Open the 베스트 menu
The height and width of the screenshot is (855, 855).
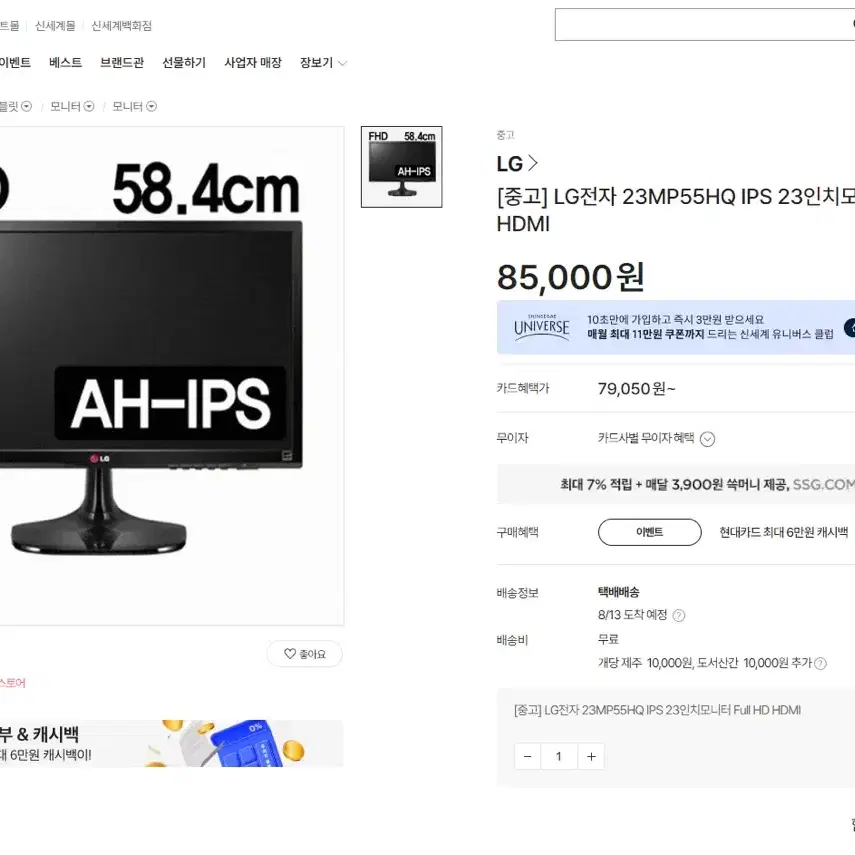point(65,63)
